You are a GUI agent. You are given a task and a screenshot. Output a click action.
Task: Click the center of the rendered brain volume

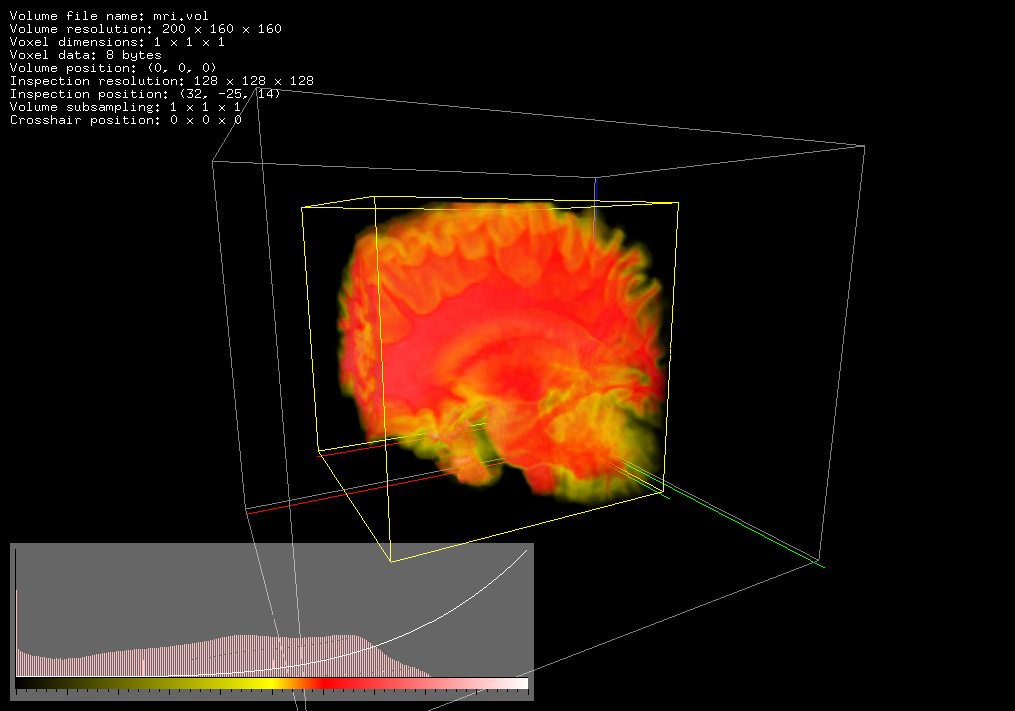pos(505,345)
